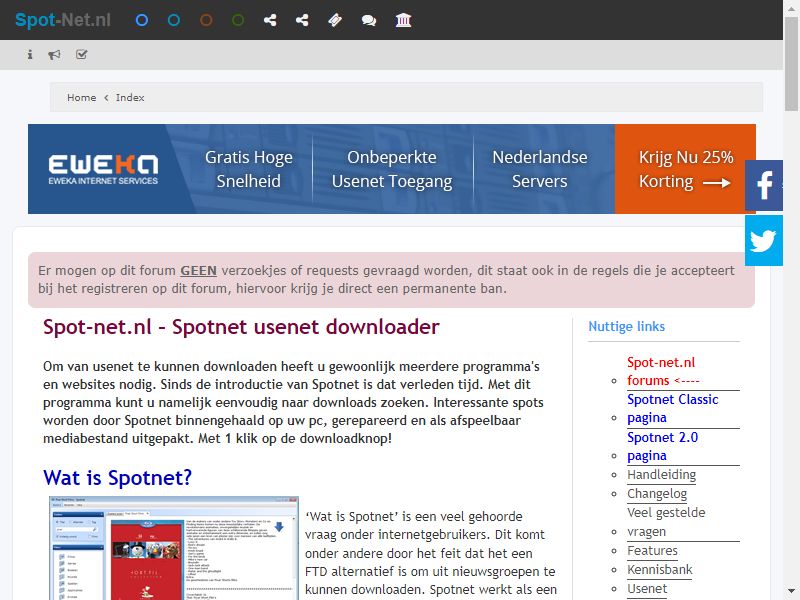Click the underlined word 'GEEN' in the warning

198,271
